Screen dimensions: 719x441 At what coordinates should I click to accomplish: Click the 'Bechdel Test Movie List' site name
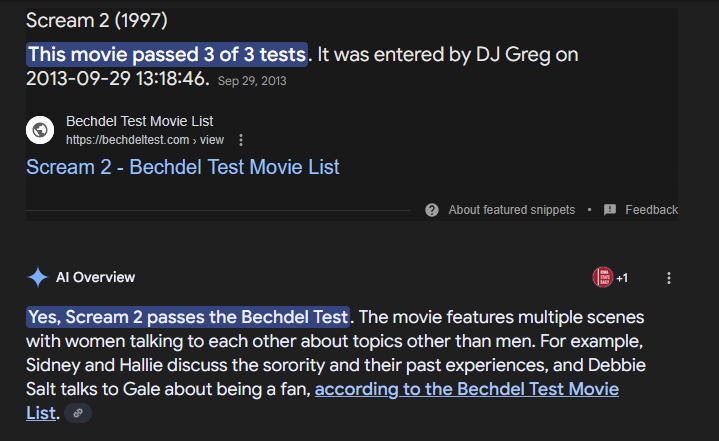point(139,121)
